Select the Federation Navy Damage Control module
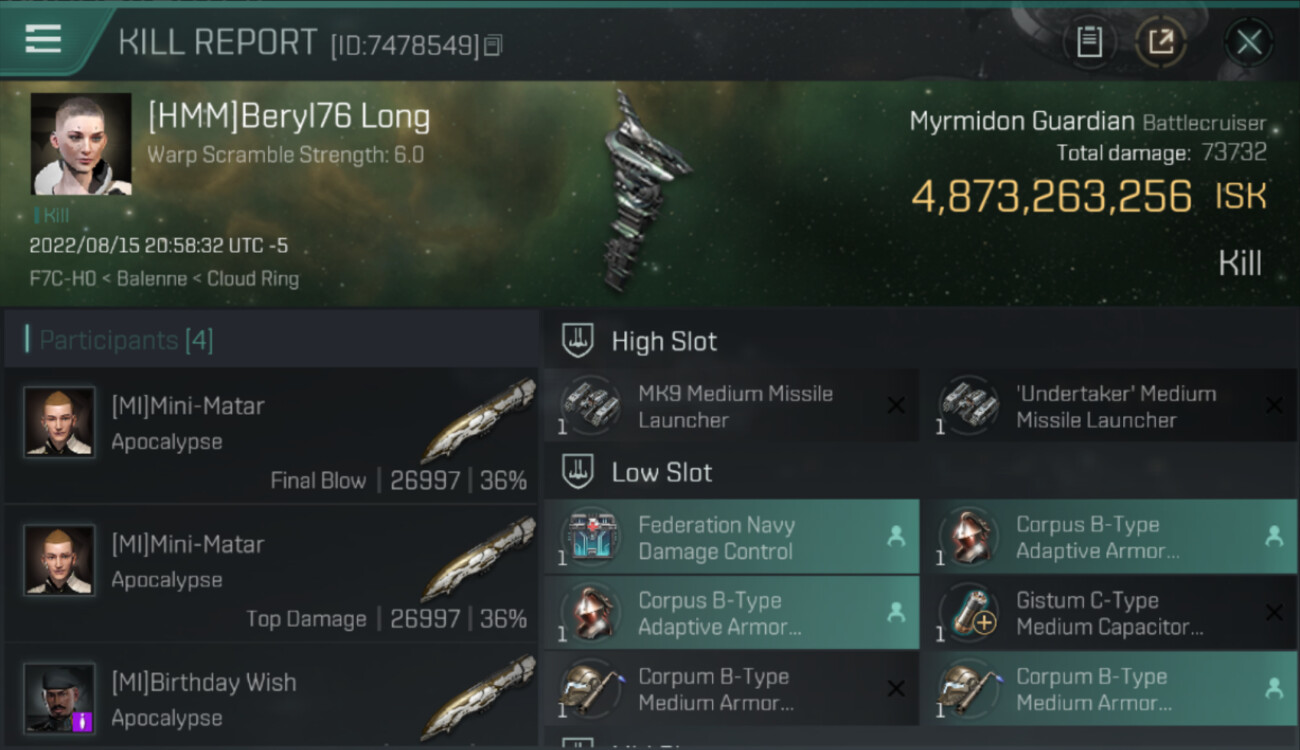The image size is (1300, 750). (x=731, y=538)
